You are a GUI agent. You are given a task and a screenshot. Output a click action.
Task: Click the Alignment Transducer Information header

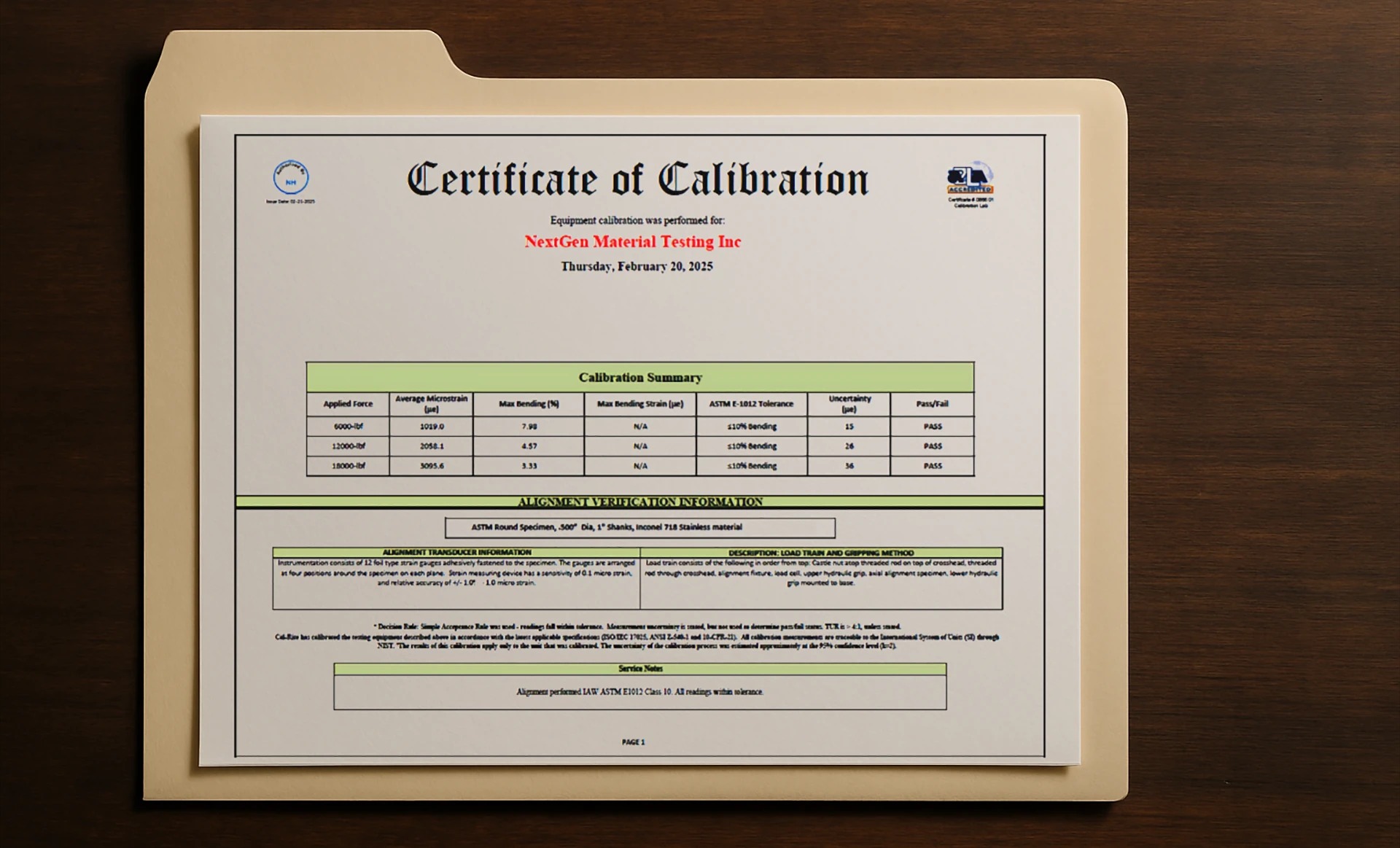pos(456,553)
